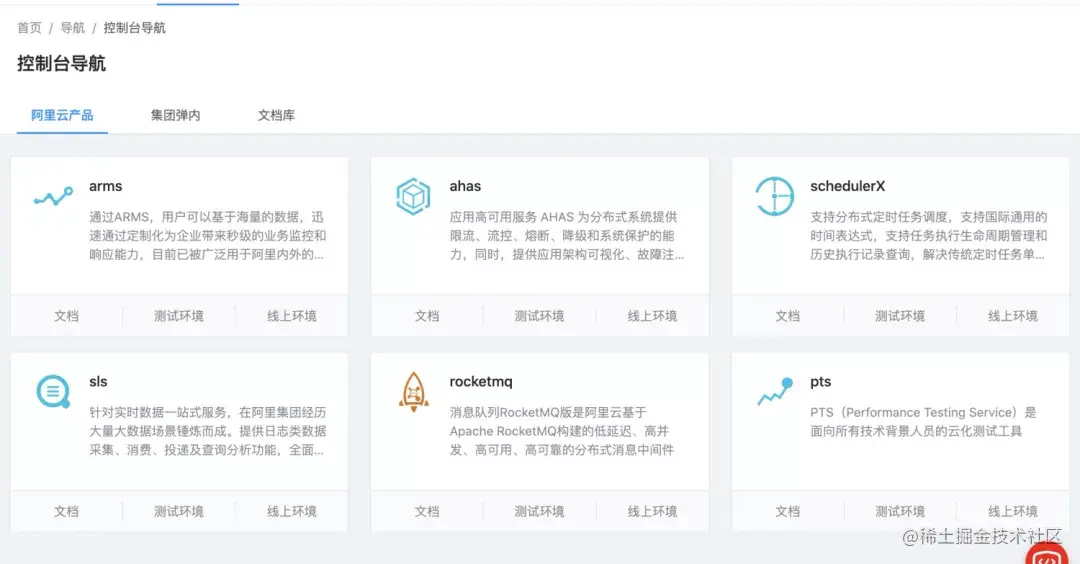Switch to the 集团弹内 tab
This screenshot has width=1080, height=564.
click(x=176, y=115)
